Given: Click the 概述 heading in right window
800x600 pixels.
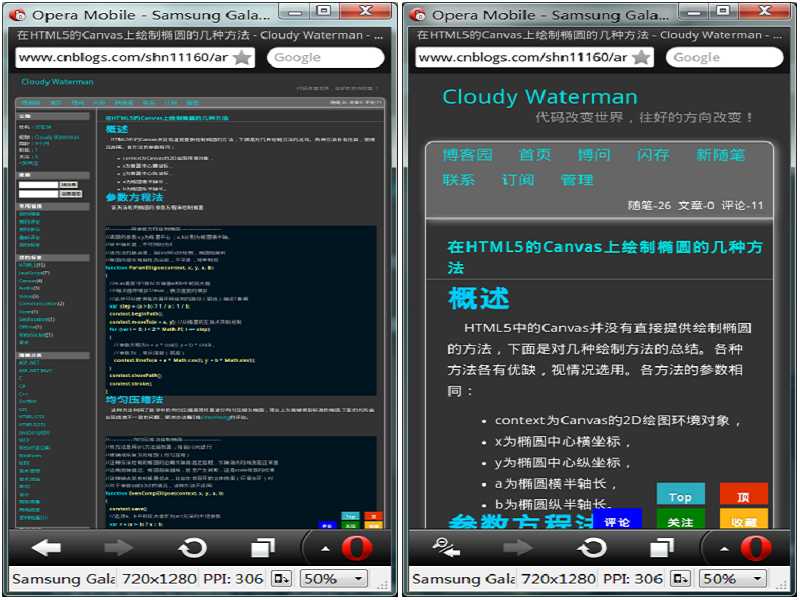Looking at the screenshot, I should (x=479, y=298).
